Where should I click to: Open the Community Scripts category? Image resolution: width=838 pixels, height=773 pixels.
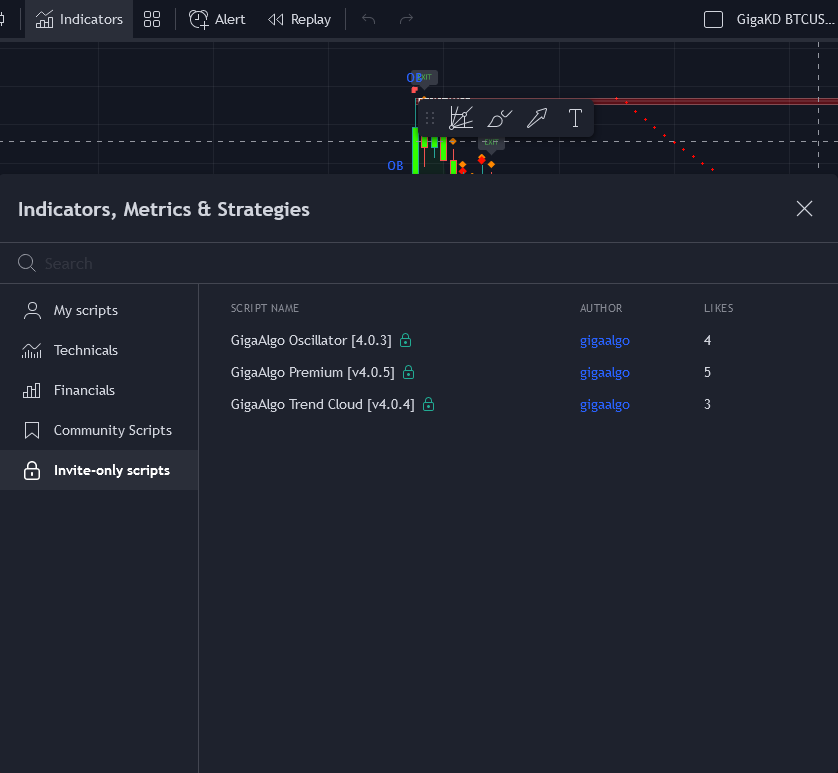(99, 430)
